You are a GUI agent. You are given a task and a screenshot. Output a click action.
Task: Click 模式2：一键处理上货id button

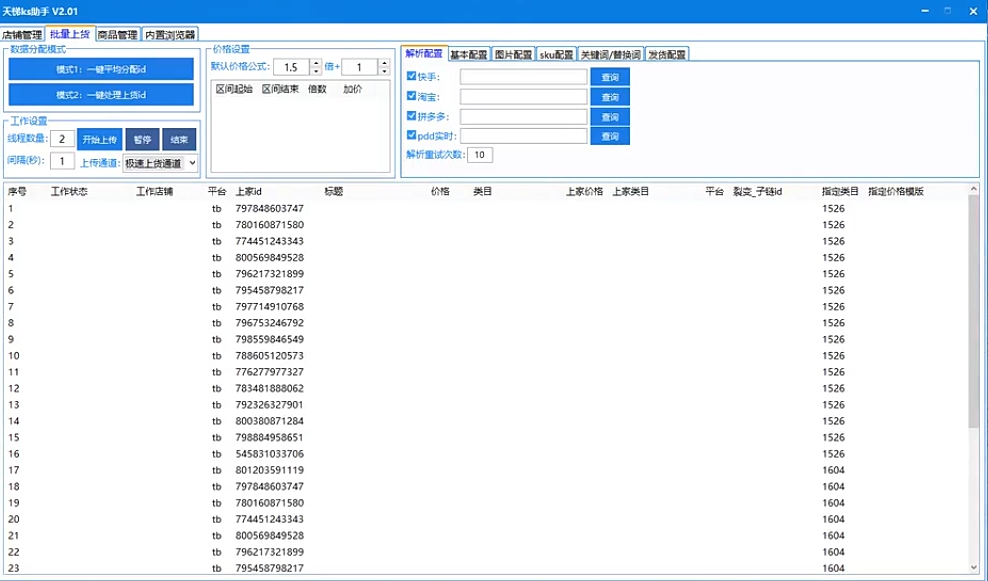101,95
